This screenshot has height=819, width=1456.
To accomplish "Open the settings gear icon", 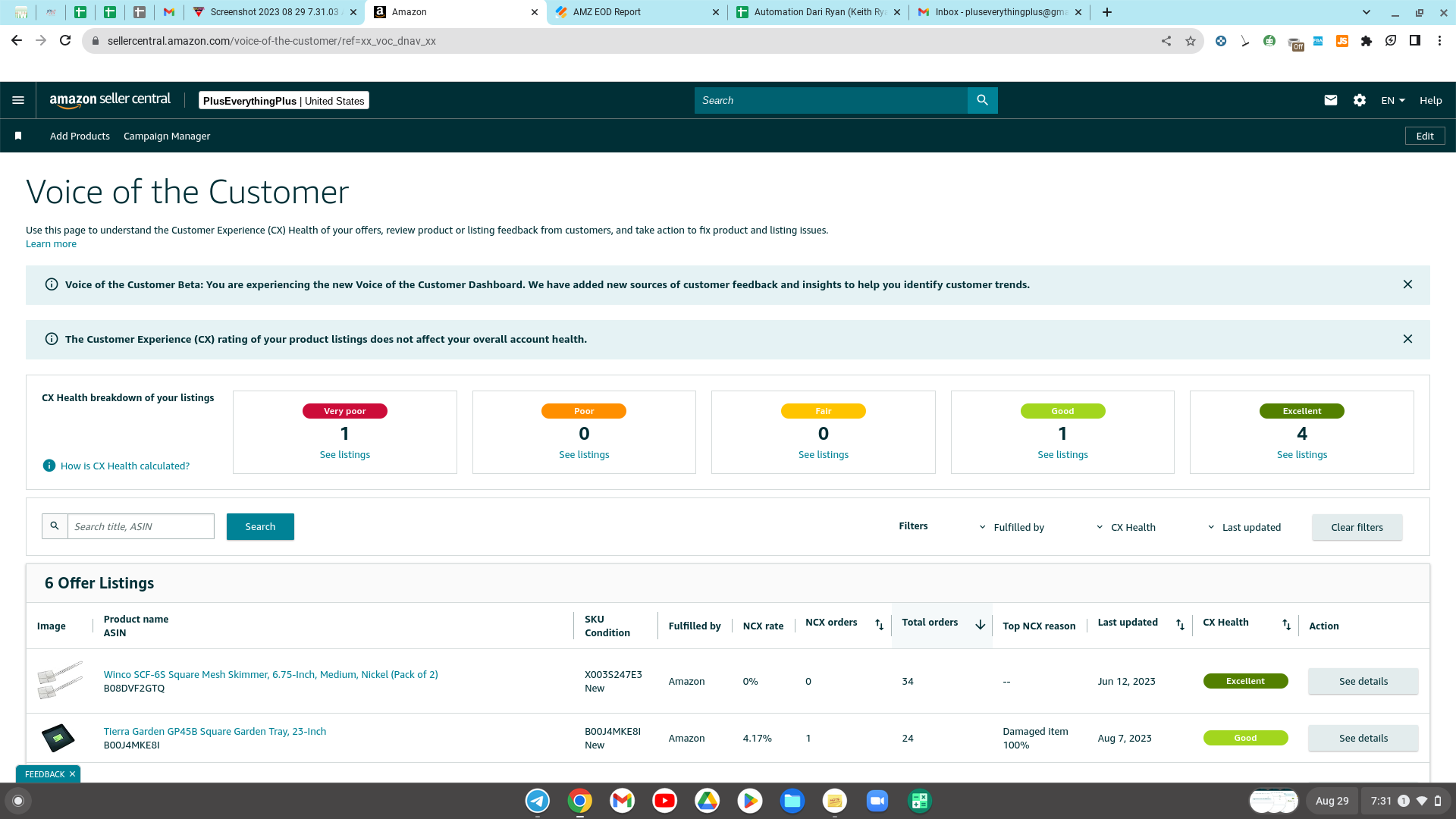I will [x=1359, y=100].
